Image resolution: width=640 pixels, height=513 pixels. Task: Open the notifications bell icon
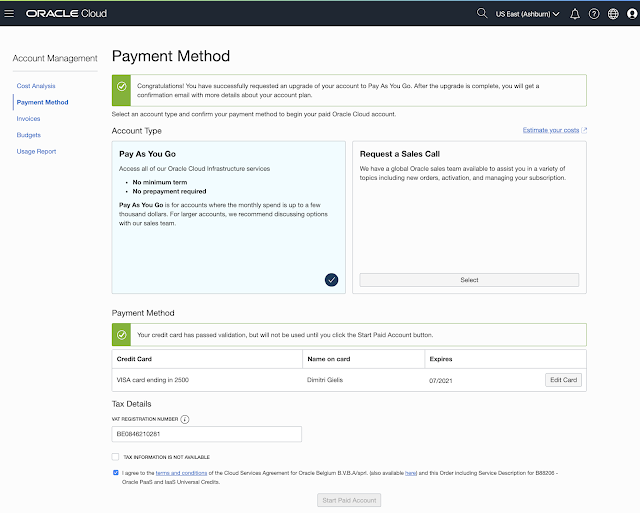(x=575, y=14)
